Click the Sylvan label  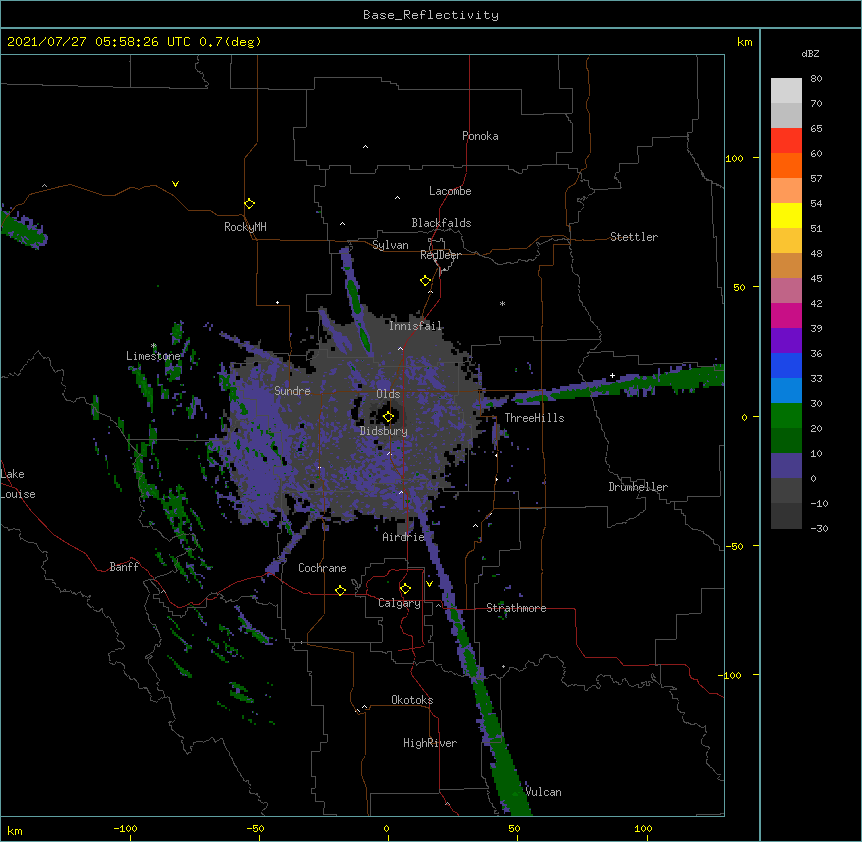pyautogui.click(x=390, y=245)
